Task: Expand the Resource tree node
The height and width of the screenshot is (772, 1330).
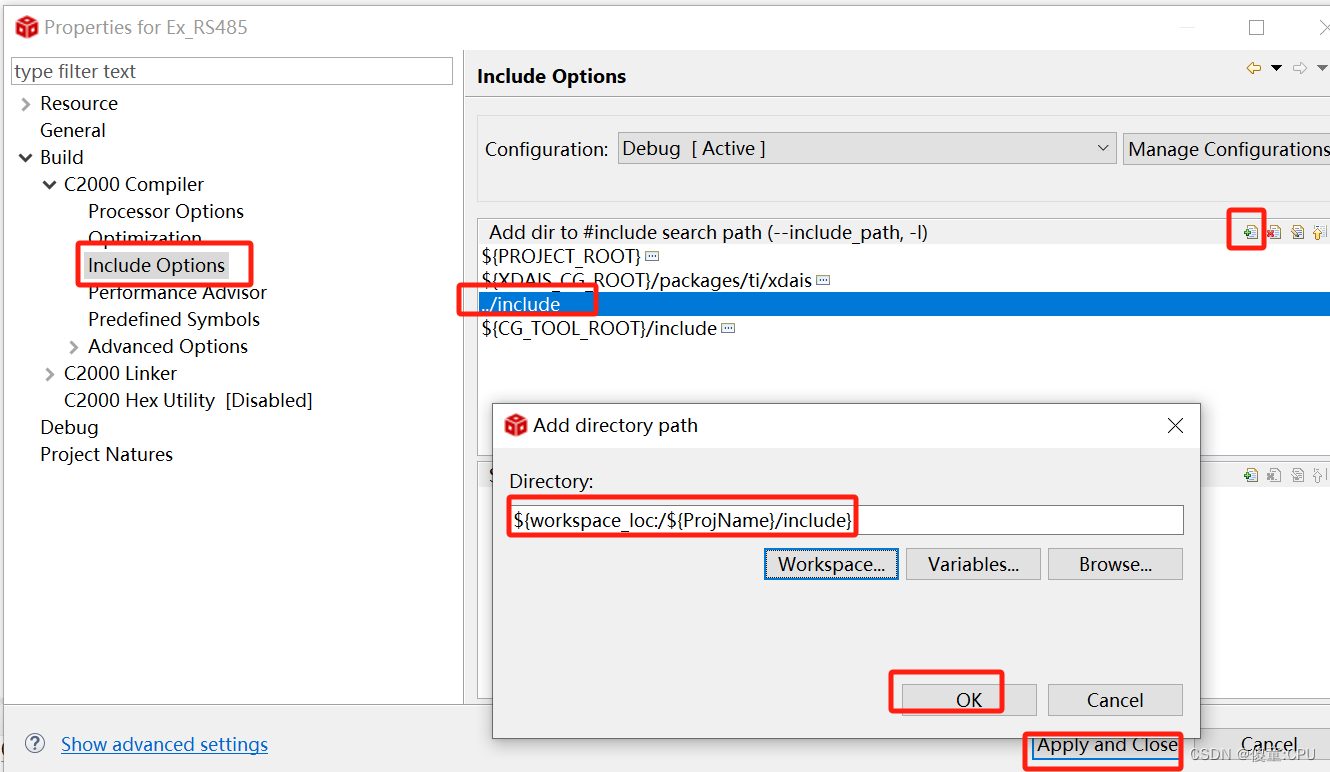Action: point(25,104)
